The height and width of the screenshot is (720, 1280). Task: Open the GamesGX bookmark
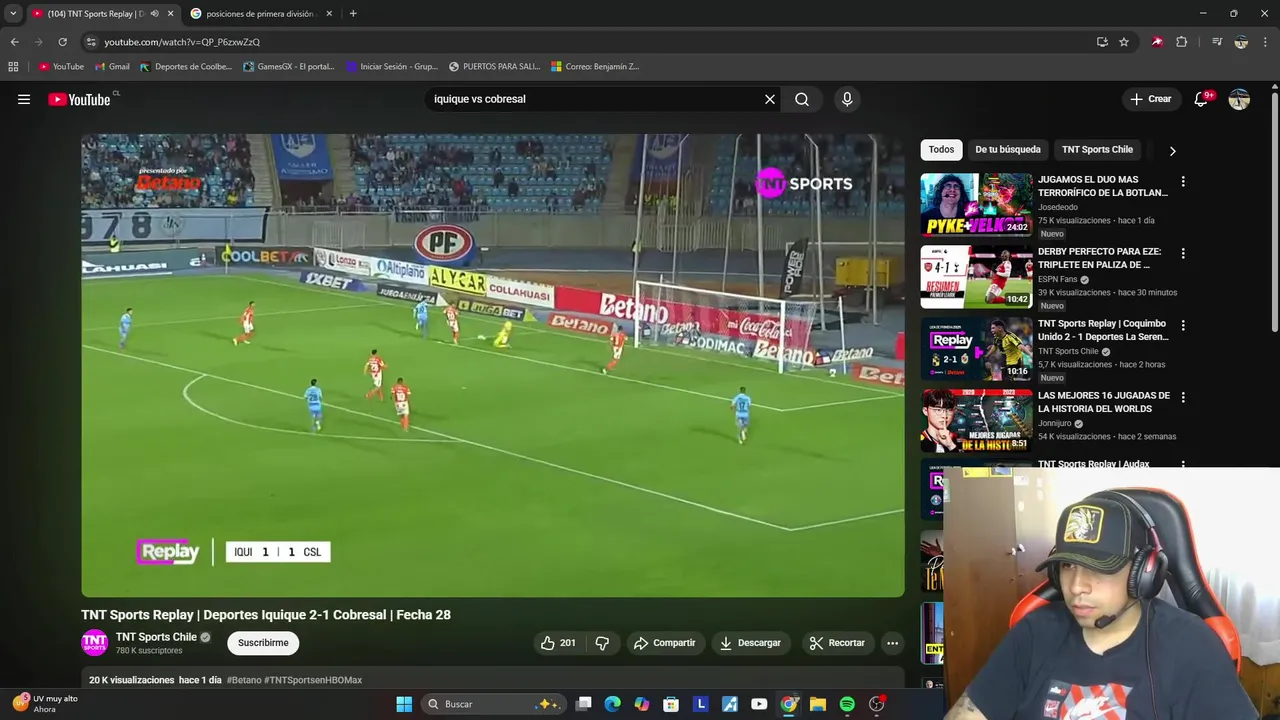289,67
